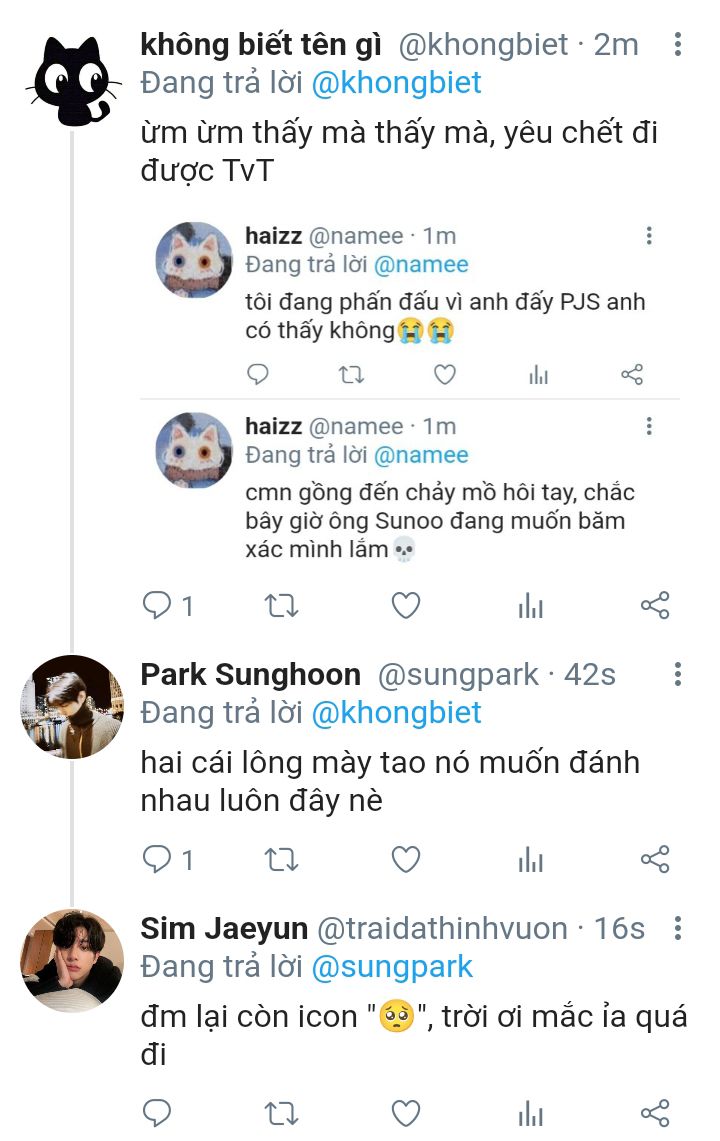Image resolution: width=720 pixels, height=1141 pixels.
Task: Open the @sungpark mention link
Action: click(392, 967)
